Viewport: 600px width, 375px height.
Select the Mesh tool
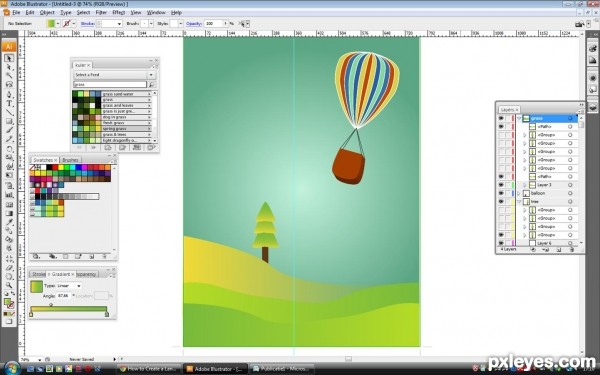tap(9, 205)
